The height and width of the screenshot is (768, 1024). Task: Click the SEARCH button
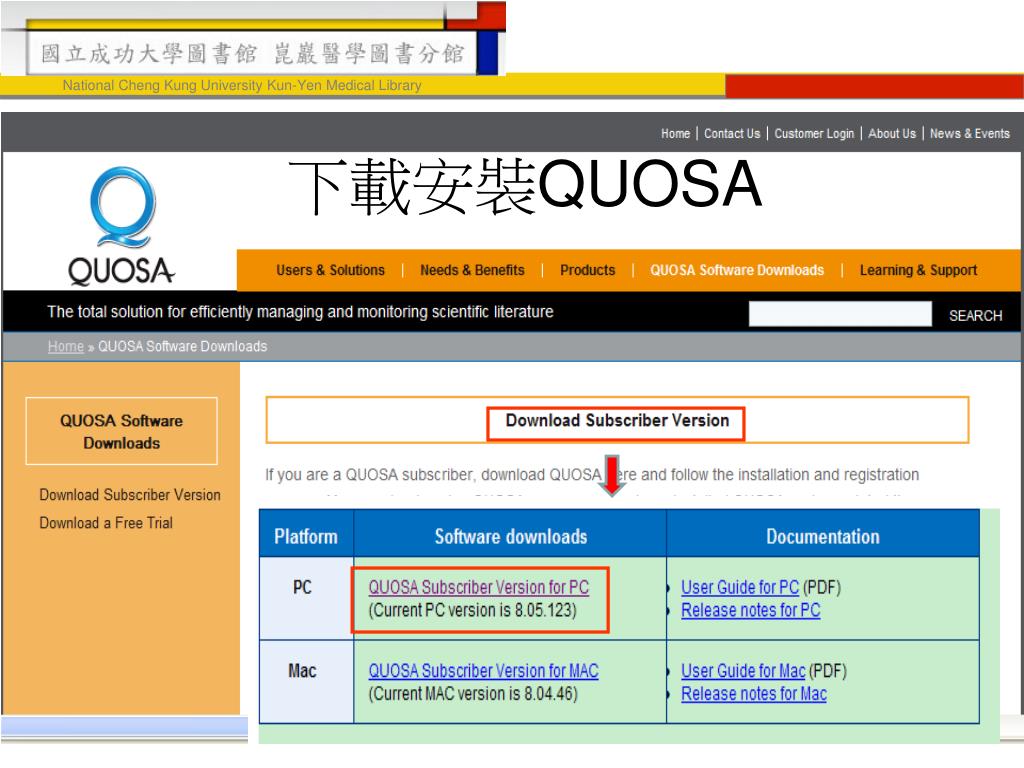point(975,315)
